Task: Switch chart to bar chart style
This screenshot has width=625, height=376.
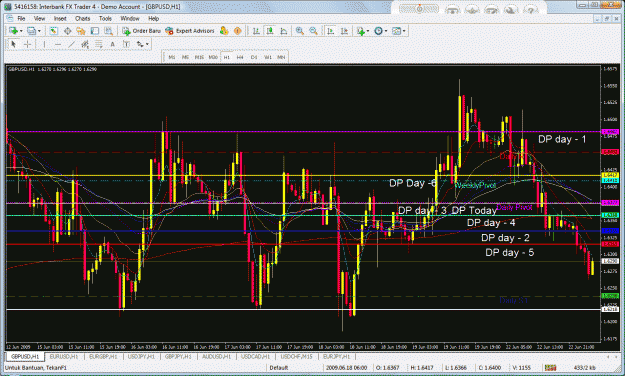Action: pos(256,31)
